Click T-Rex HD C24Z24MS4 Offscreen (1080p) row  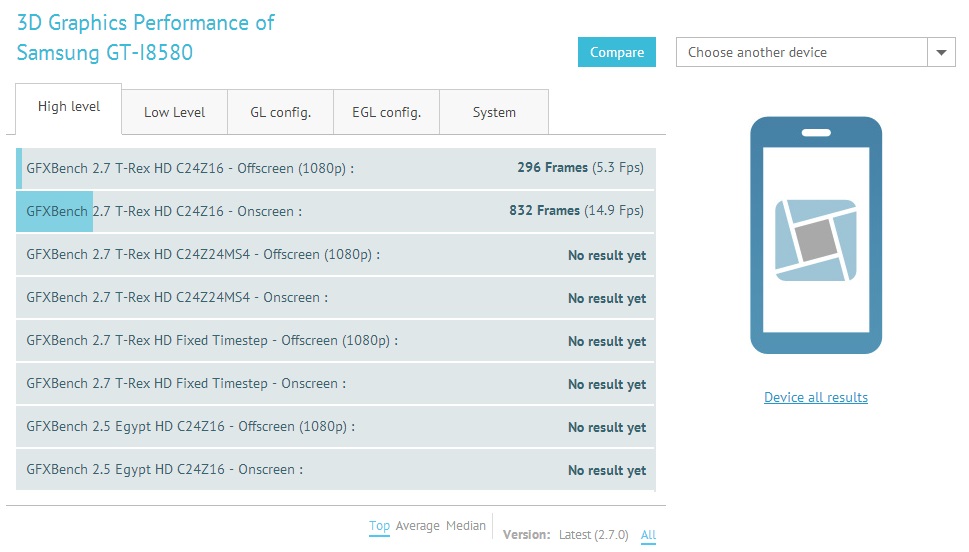tap(336, 255)
